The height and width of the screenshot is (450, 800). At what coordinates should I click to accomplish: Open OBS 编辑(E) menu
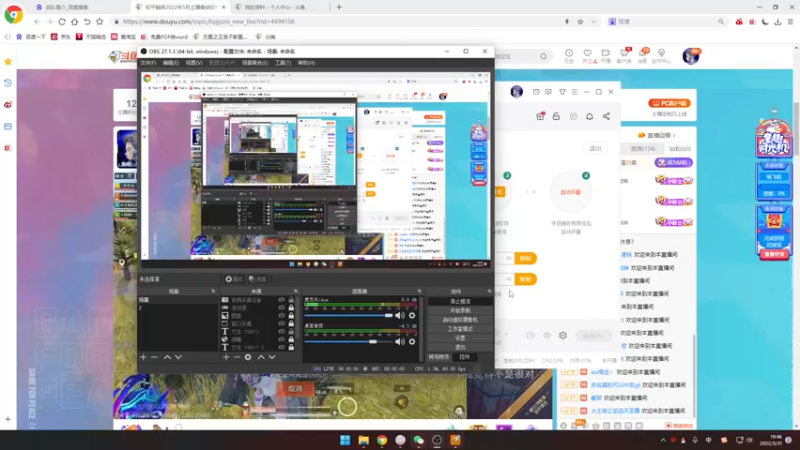pos(170,63)
